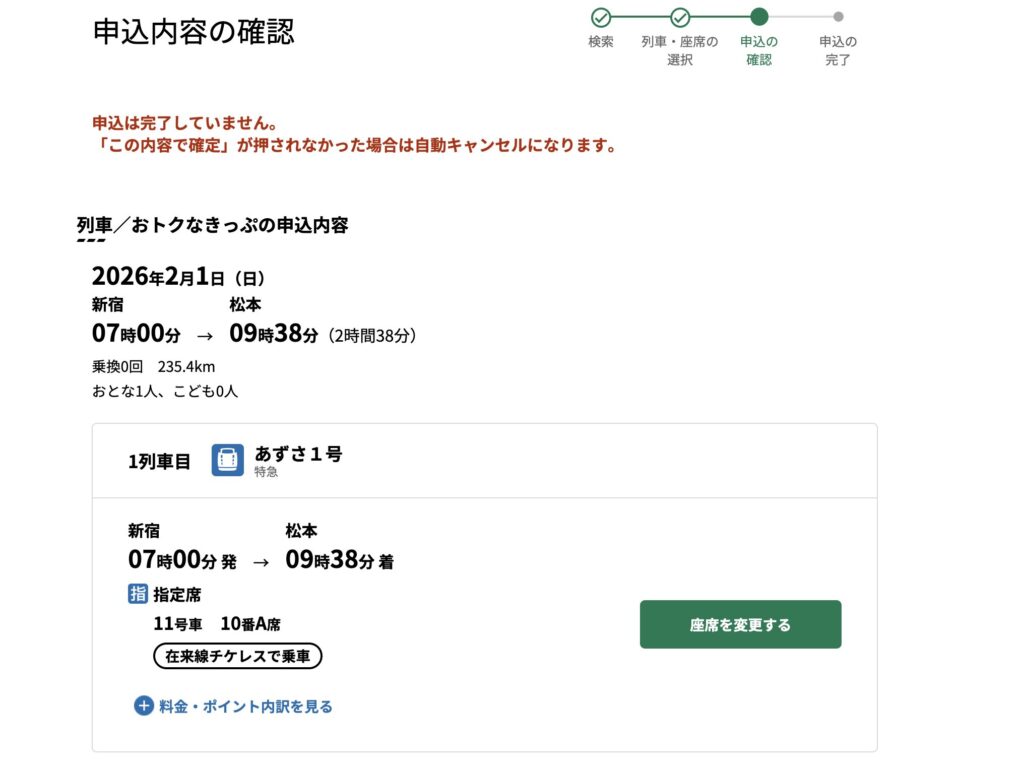The width and height of the screenshot is (1024, 766).
Task: Click the checkmark icon above 検索
Action: click(601, 17)
